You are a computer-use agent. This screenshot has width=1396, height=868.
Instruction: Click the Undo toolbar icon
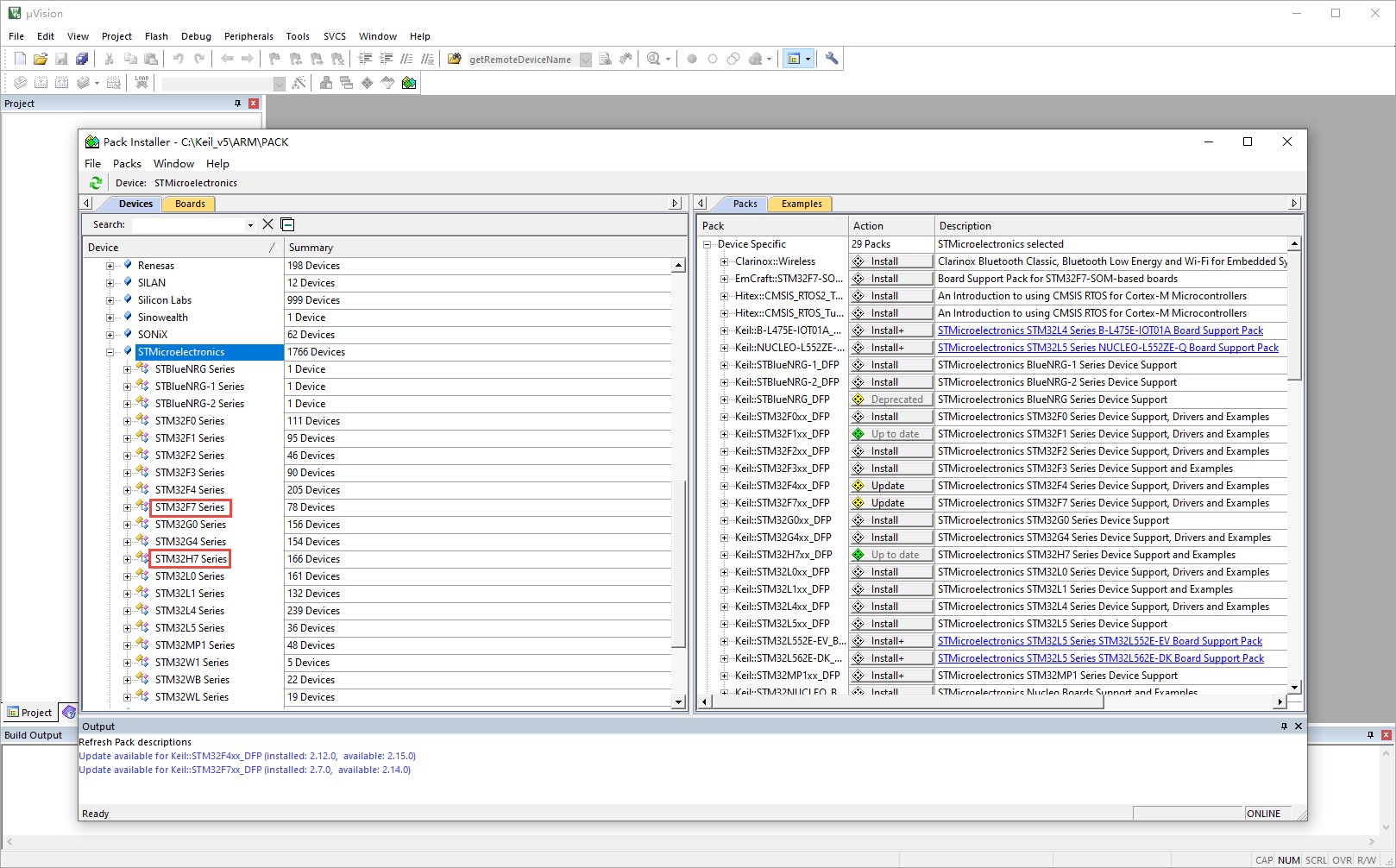pos(179,59)
